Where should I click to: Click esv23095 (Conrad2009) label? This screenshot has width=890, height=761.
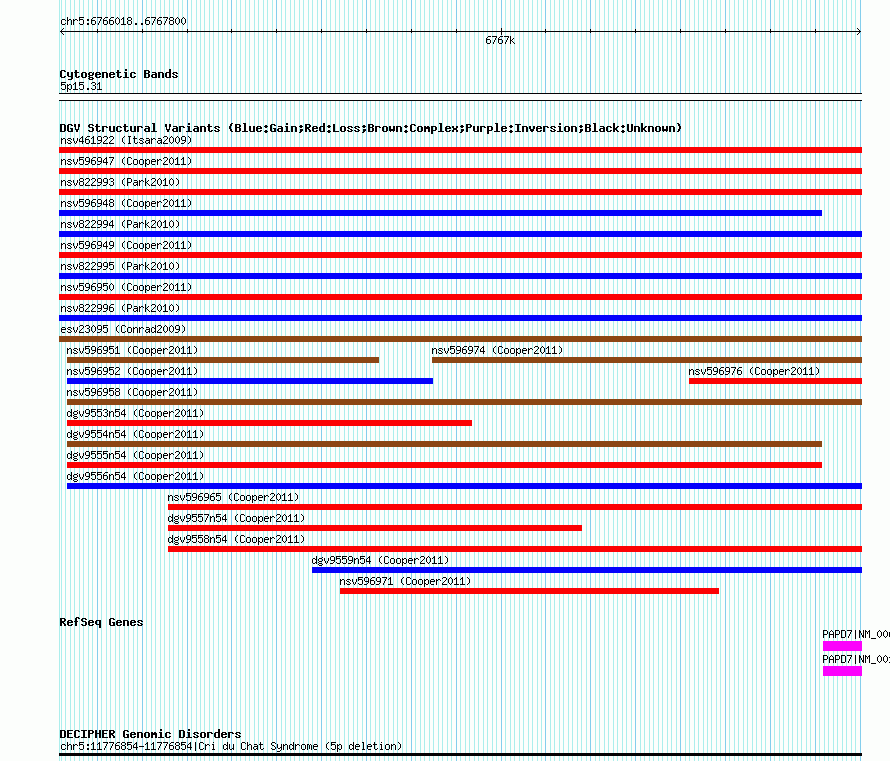pyautogui.click(x=123, y=329)
